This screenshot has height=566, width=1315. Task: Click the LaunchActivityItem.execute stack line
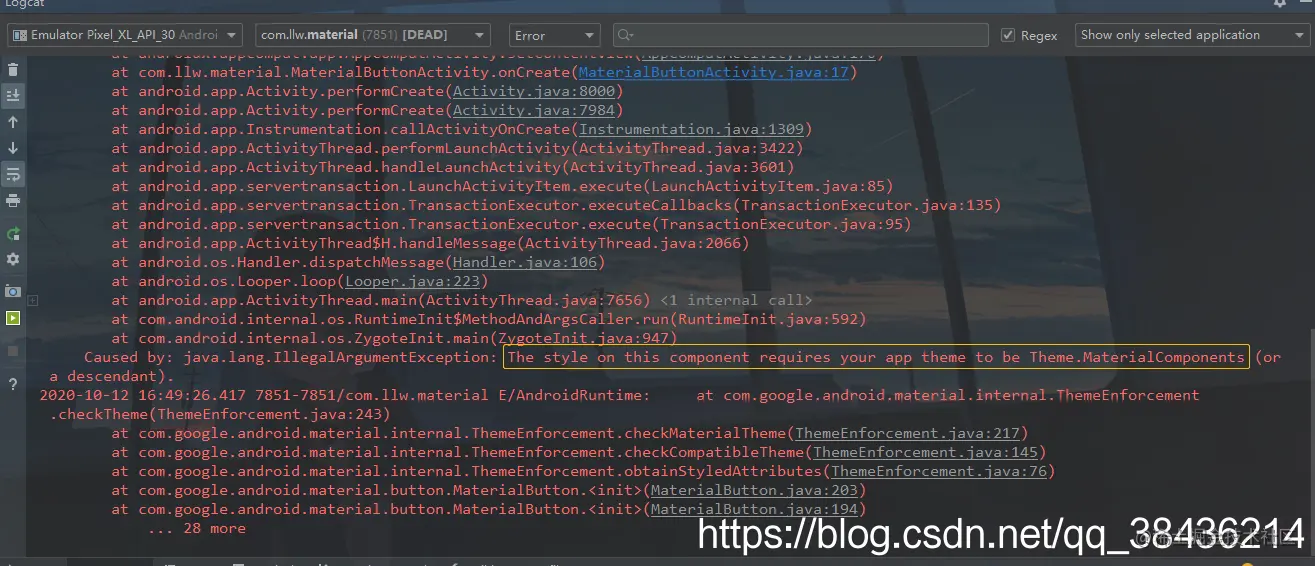coord(502,186)
